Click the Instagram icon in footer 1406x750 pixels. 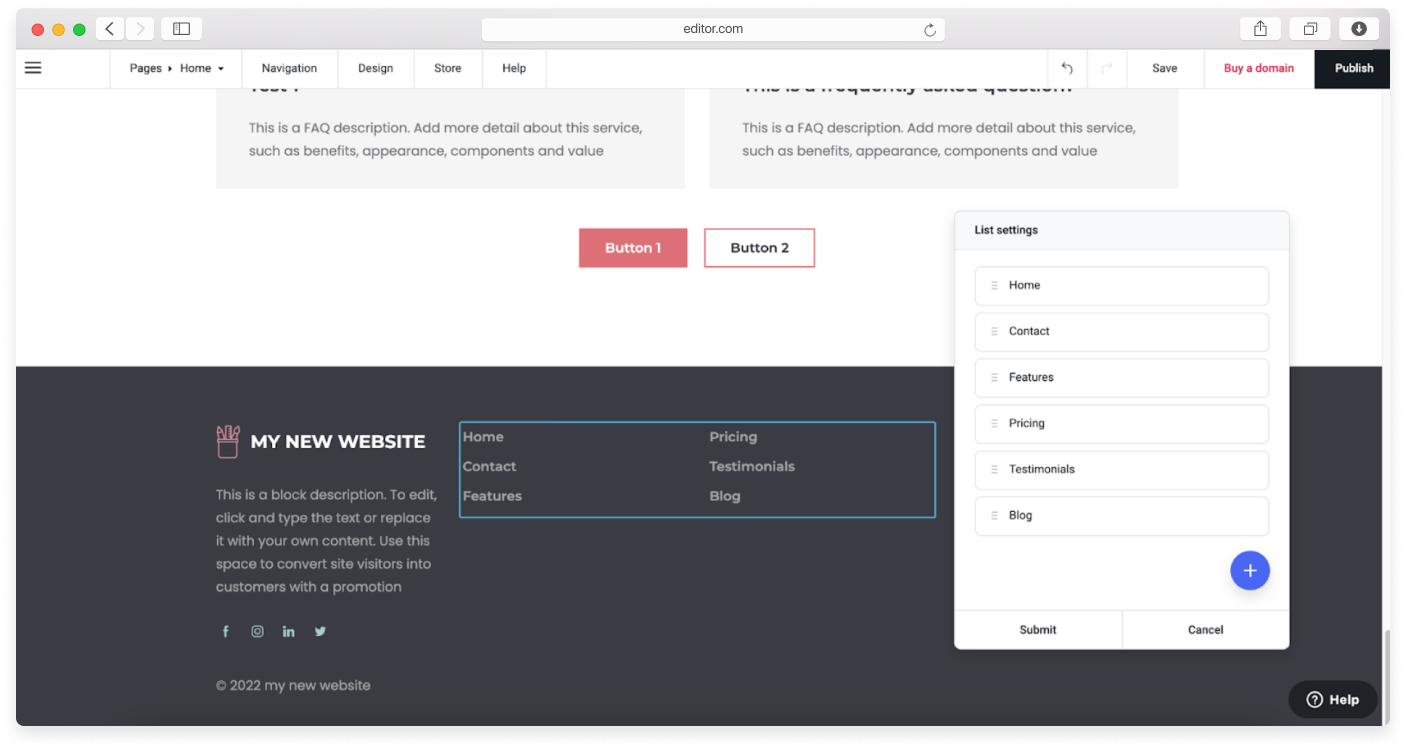point(257,631)
